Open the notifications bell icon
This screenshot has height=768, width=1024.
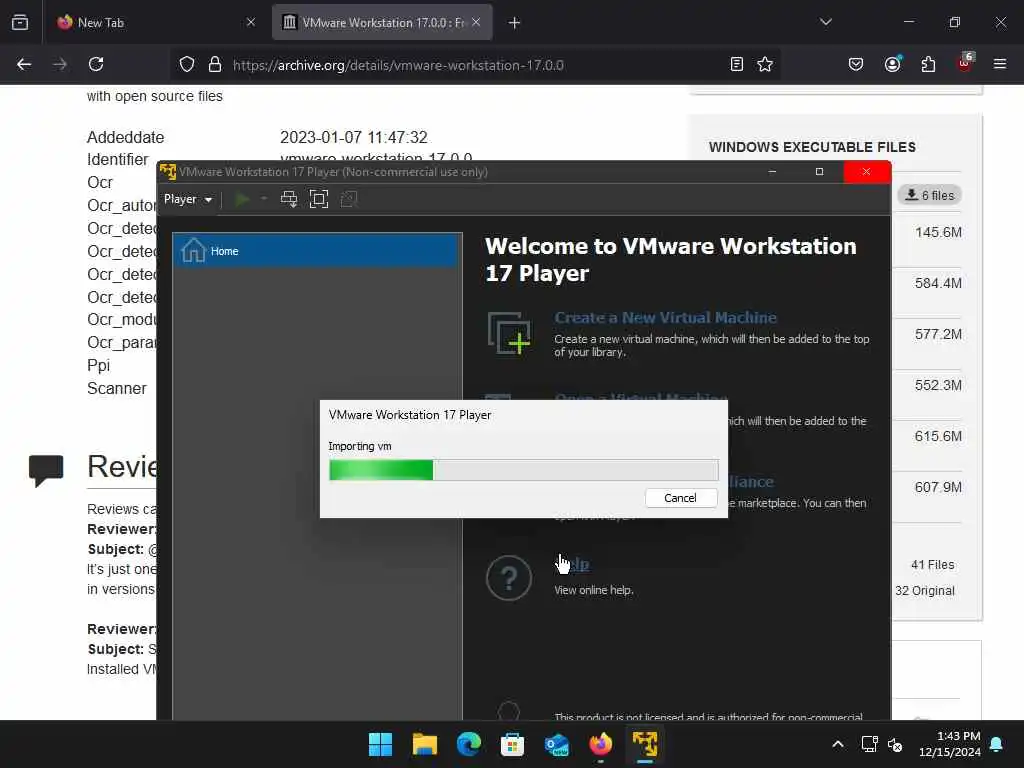(997, 744)
